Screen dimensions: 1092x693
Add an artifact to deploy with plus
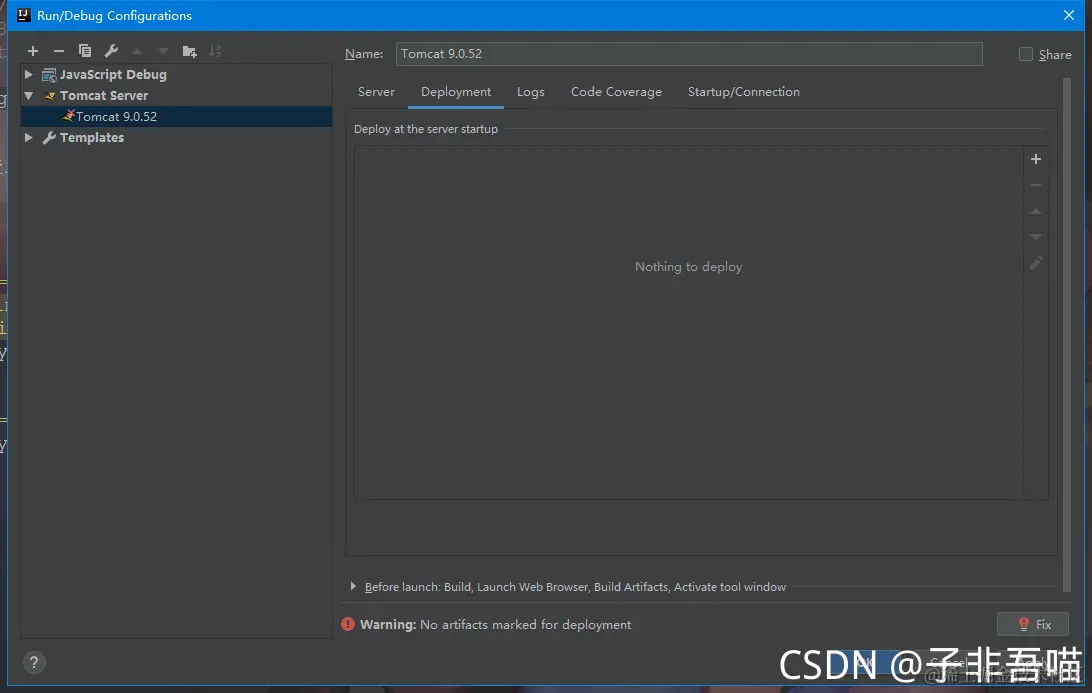coord(1036,159)
